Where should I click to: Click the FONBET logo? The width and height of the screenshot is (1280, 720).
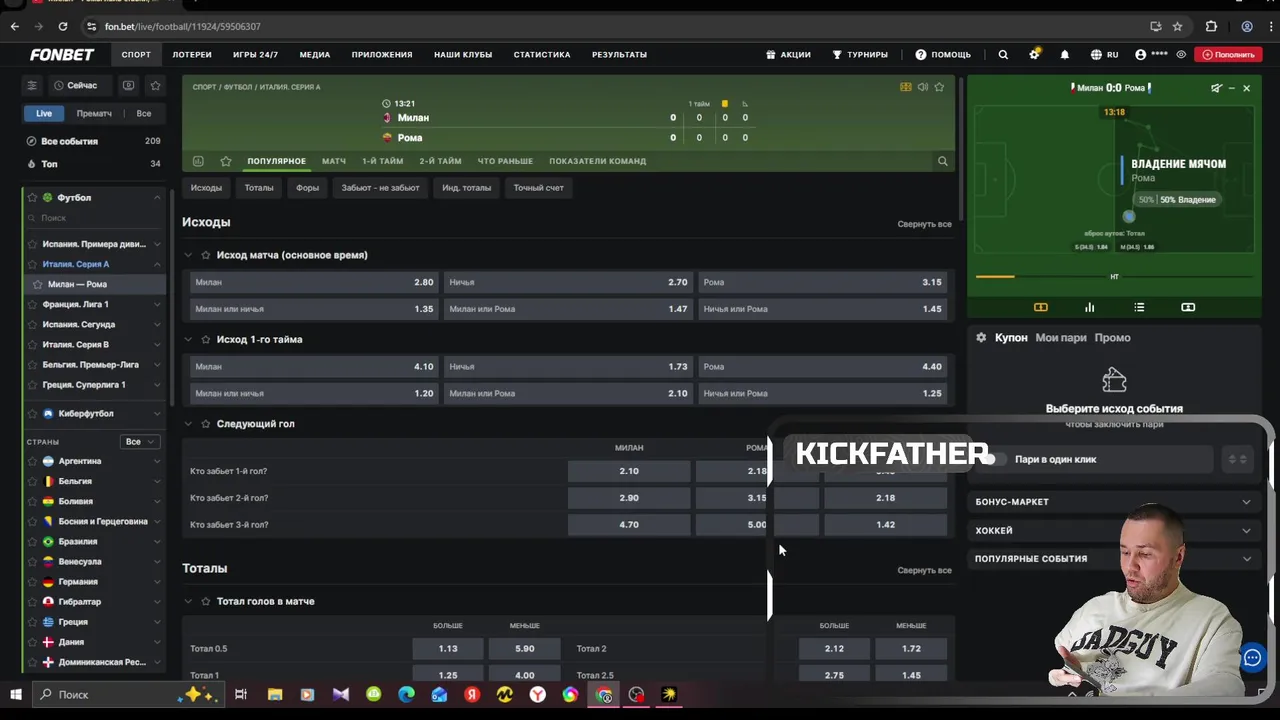62,55
